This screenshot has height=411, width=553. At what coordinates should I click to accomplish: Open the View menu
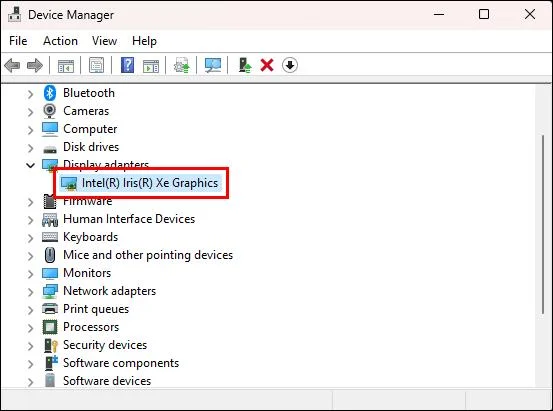(104, 41)
